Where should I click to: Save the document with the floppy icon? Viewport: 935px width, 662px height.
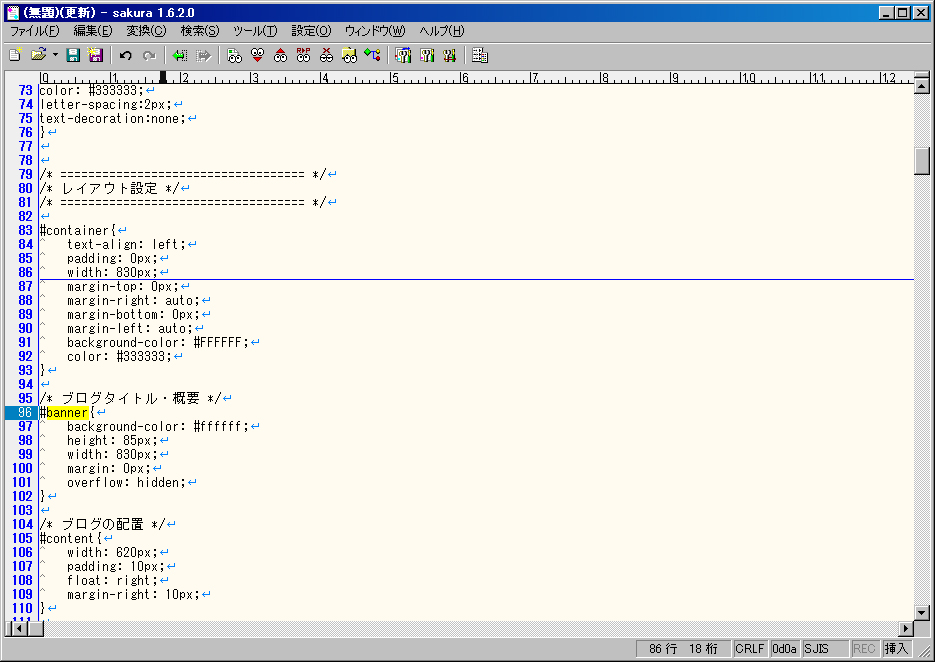(73, 55)
